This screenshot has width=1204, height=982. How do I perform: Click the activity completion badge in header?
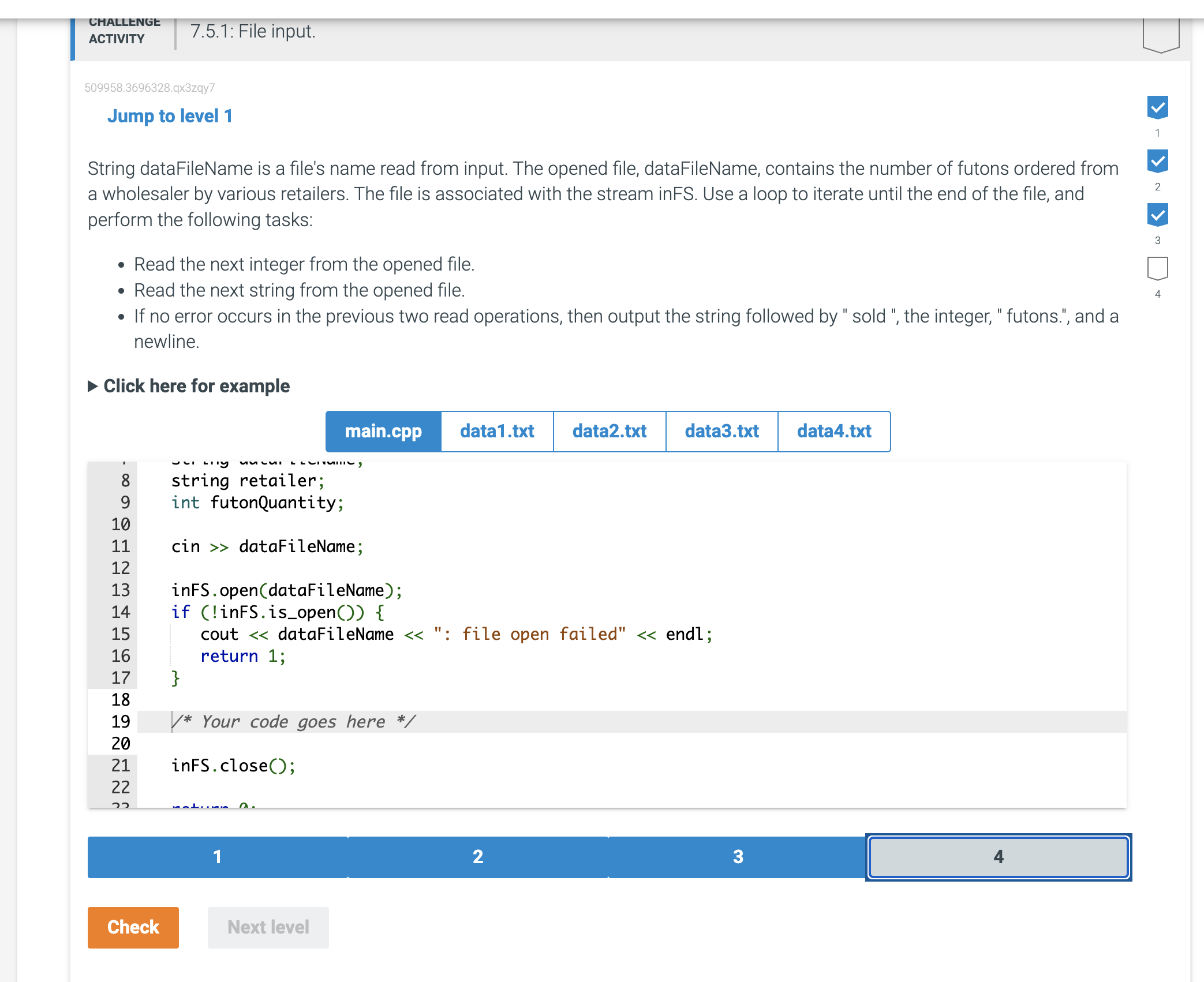click(1160, 35)
